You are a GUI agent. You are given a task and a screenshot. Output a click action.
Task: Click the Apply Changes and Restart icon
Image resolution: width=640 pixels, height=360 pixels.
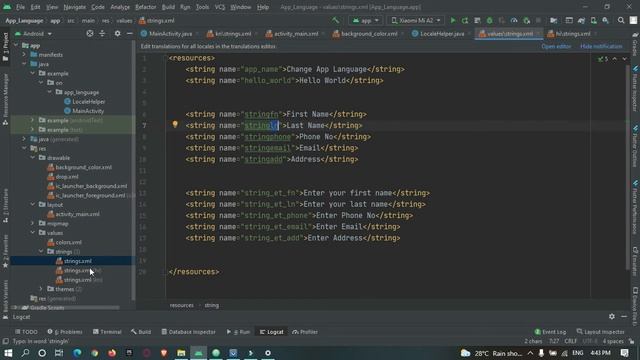point(465,20)
